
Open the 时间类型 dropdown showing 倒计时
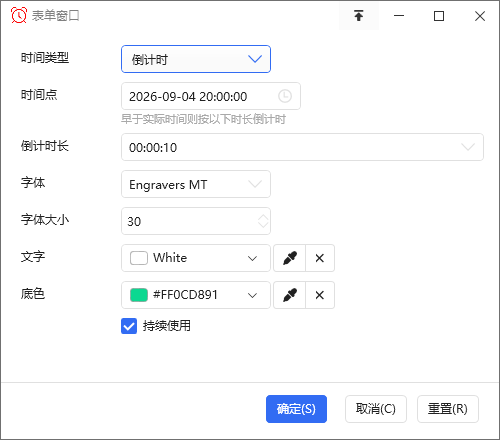[x=196, y=59]
